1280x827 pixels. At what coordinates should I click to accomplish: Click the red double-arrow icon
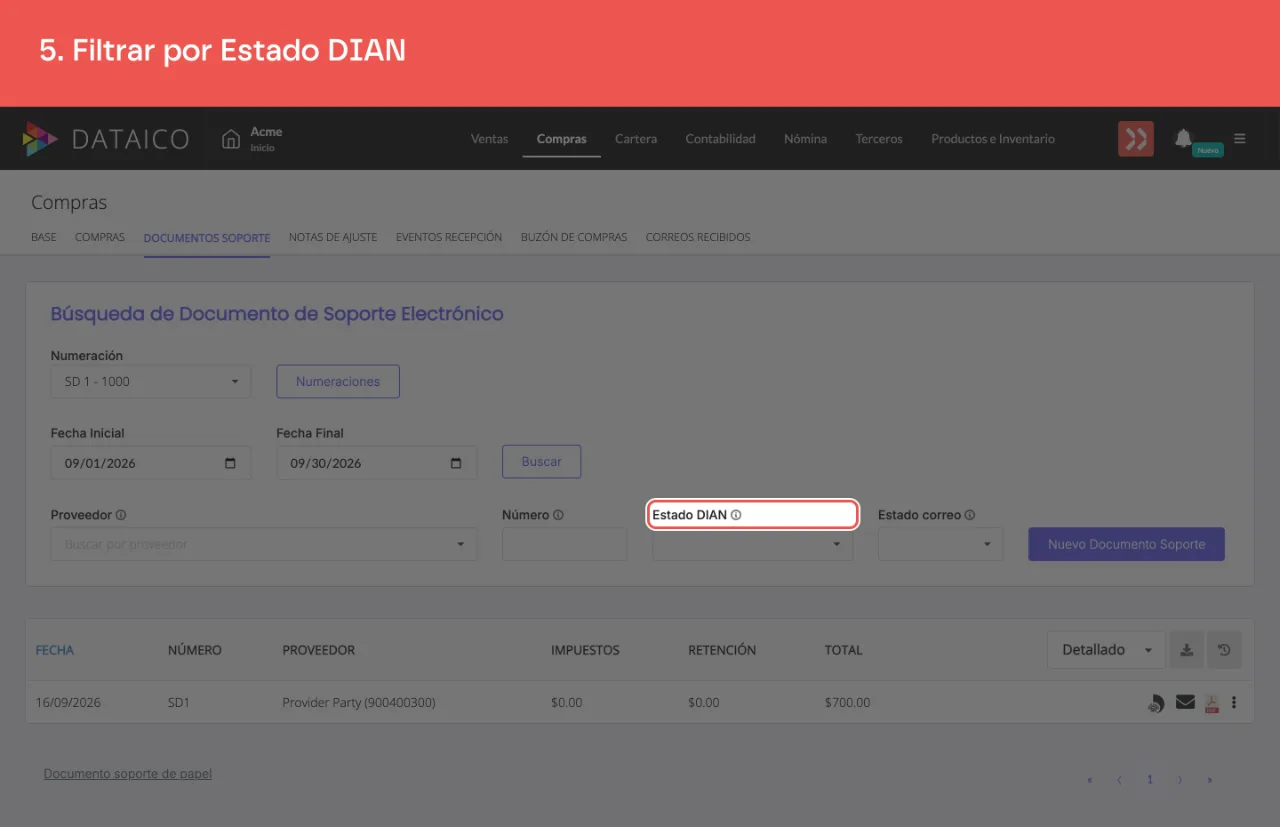tap(1136, 139)
